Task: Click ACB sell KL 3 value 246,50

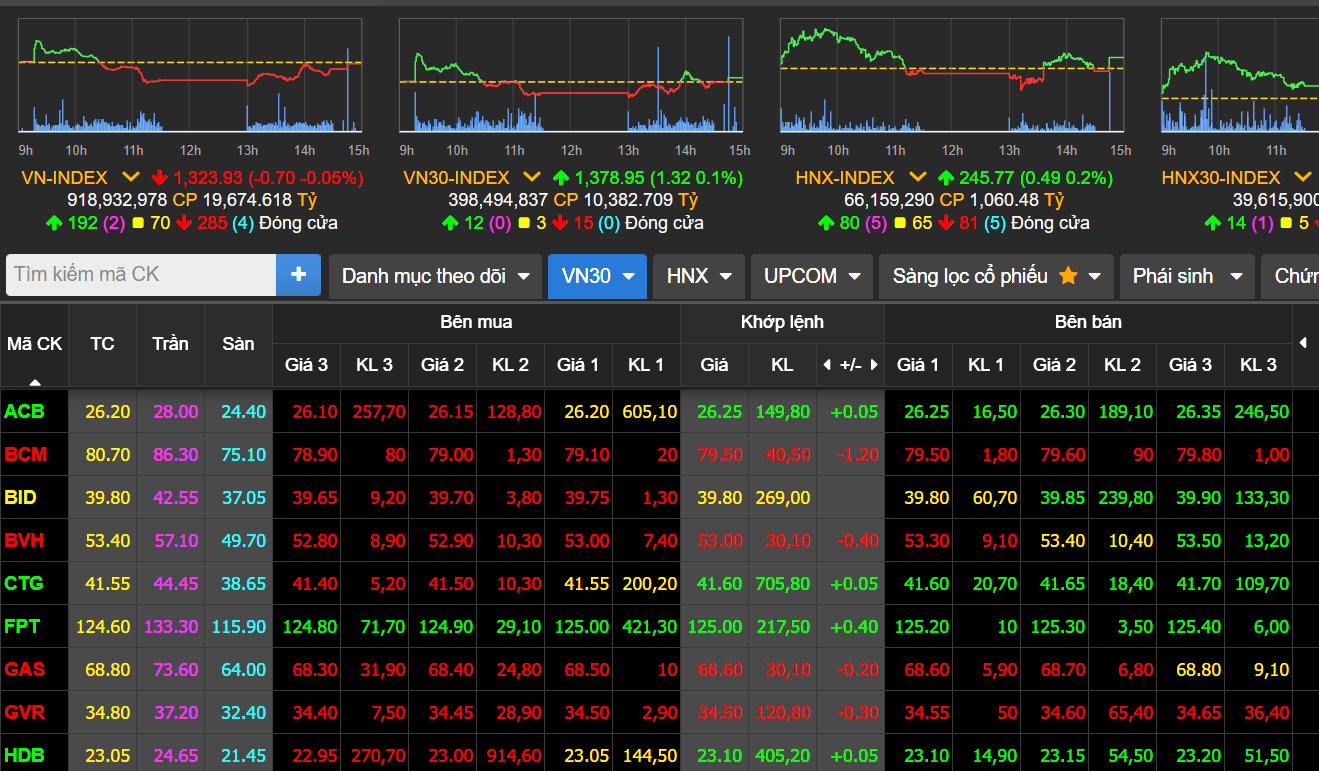Action: click(x=1261, y=411)
